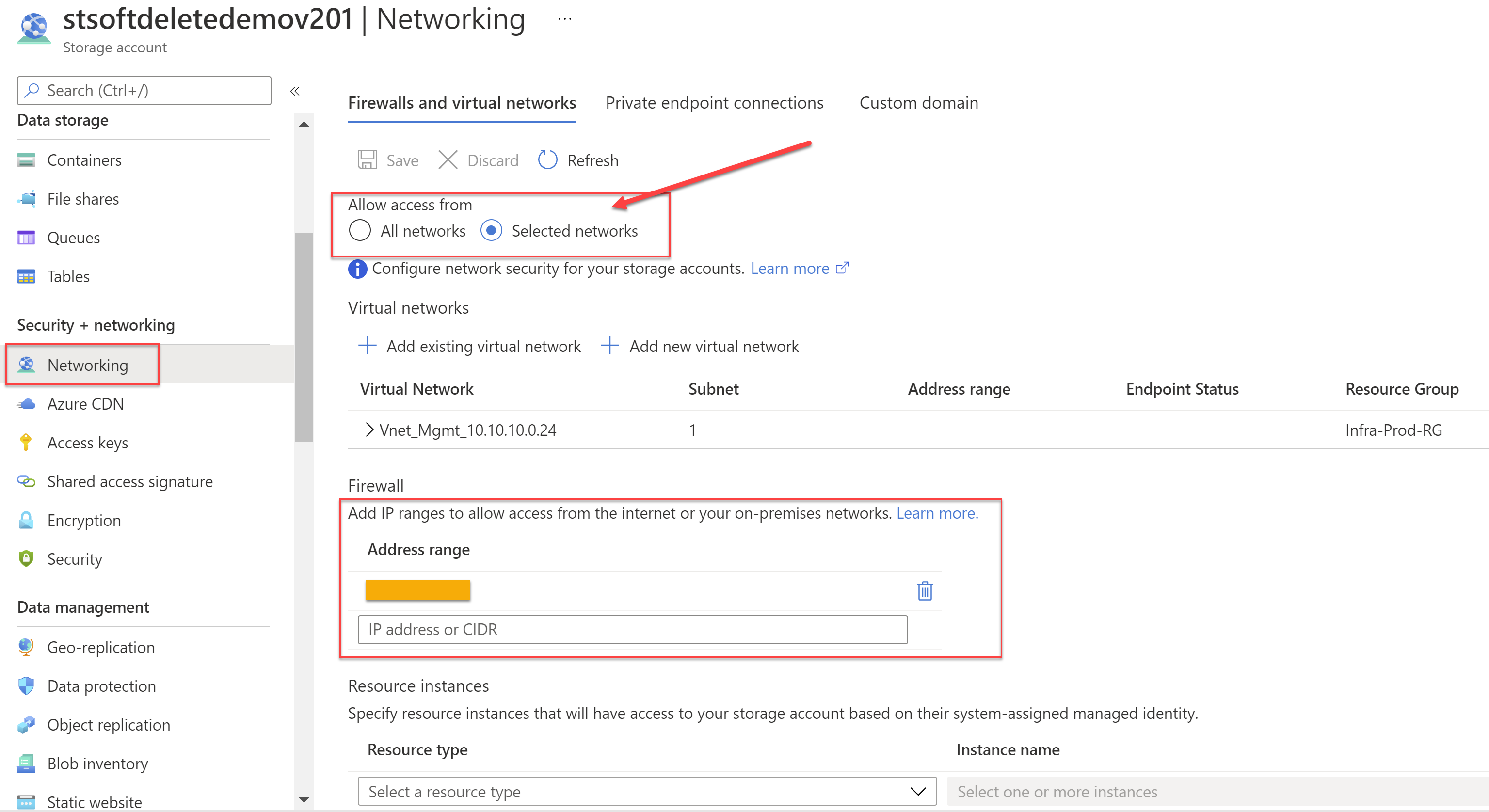
Task: Open Containers in the sidebar menu
Action: pos(84,160)
